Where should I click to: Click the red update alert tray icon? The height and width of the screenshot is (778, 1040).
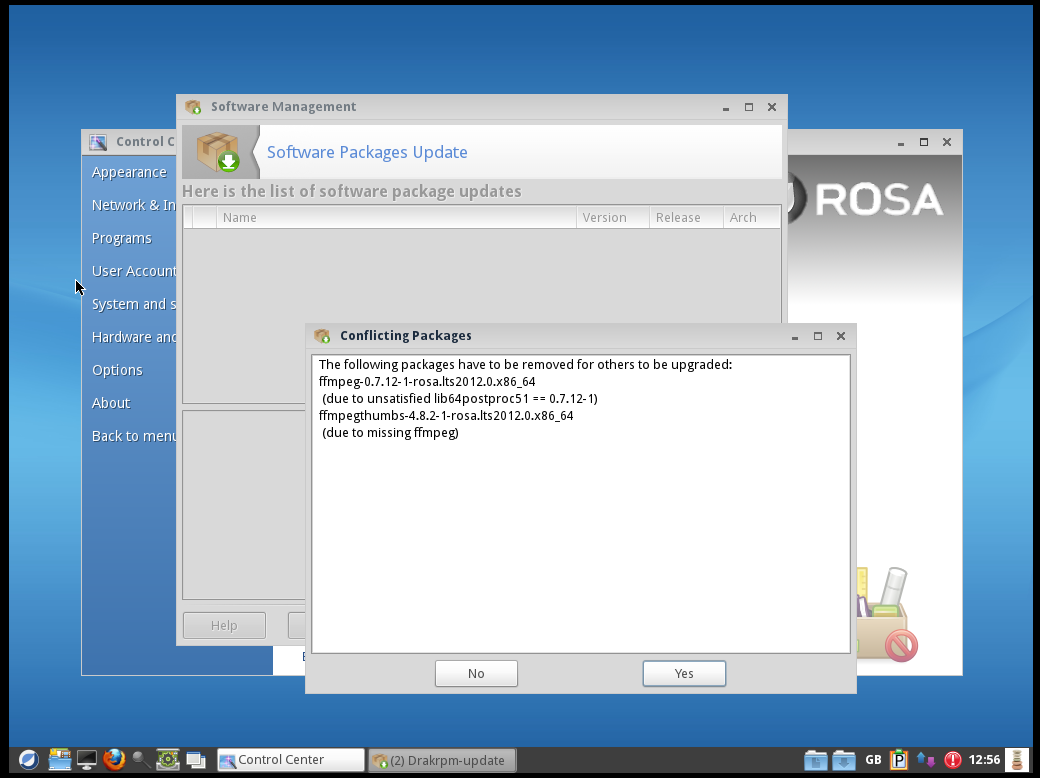952,760
